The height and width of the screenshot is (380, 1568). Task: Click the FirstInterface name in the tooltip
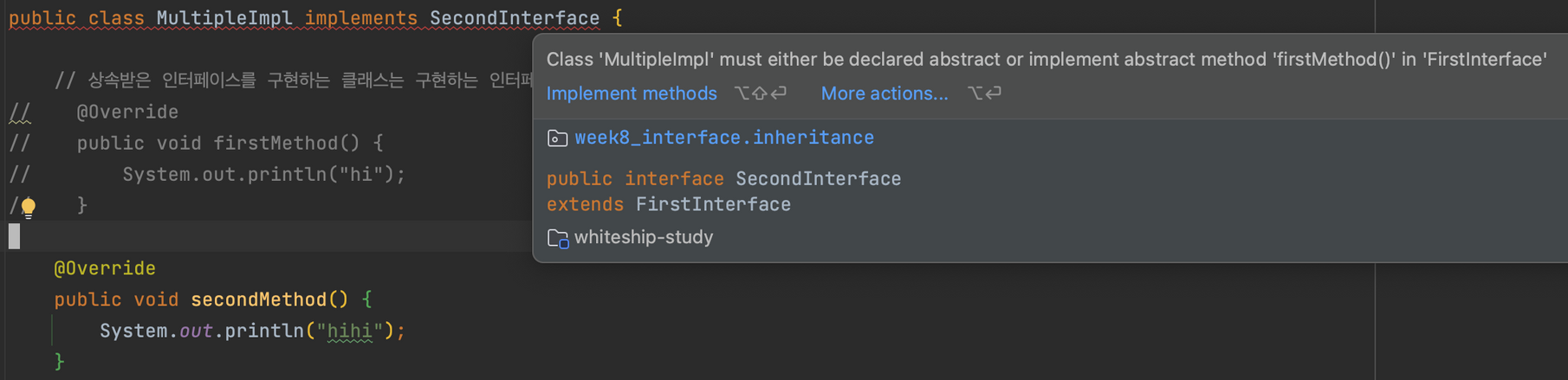click(713, 204)
